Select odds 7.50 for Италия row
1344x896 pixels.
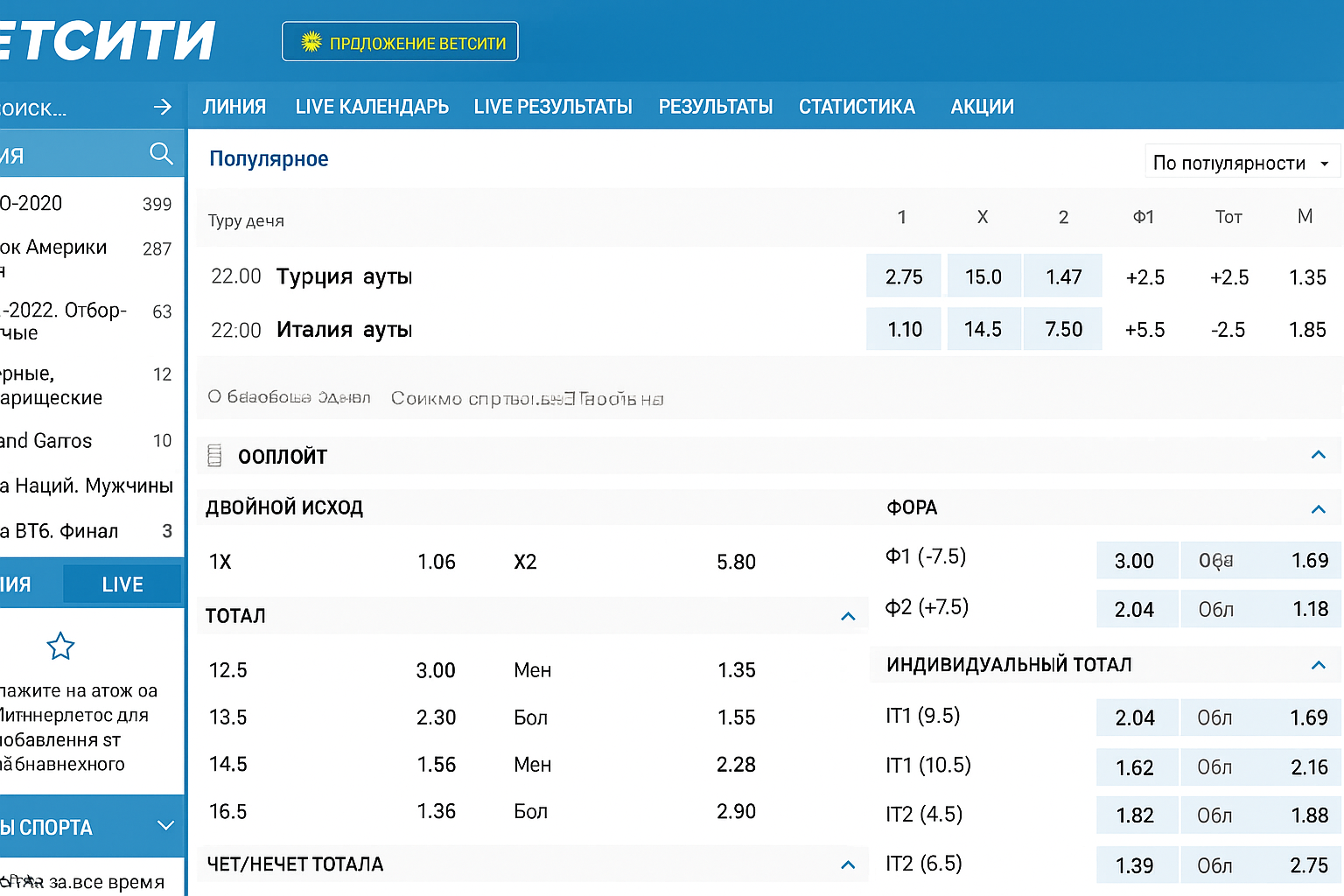[1063, 330]
